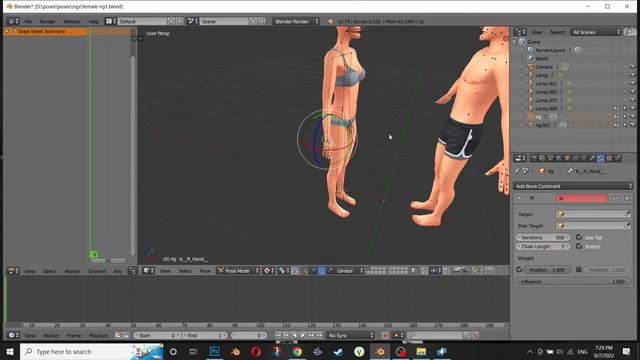Open the Default screen layout selector
Screen dimensions: 640x360
pyautogui.click(x=142, y=21)
